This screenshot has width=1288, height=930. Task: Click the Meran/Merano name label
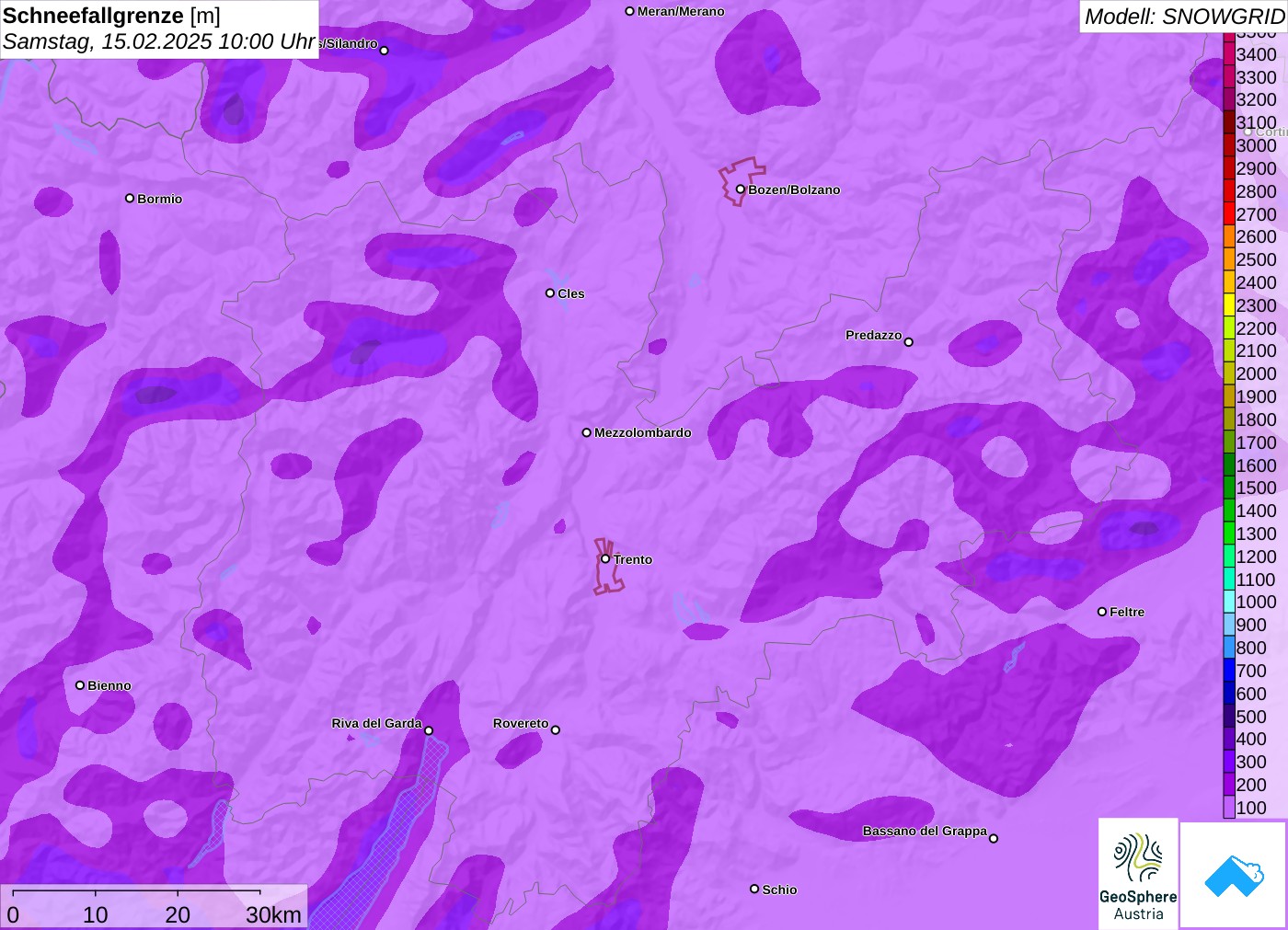click(681, 11)
